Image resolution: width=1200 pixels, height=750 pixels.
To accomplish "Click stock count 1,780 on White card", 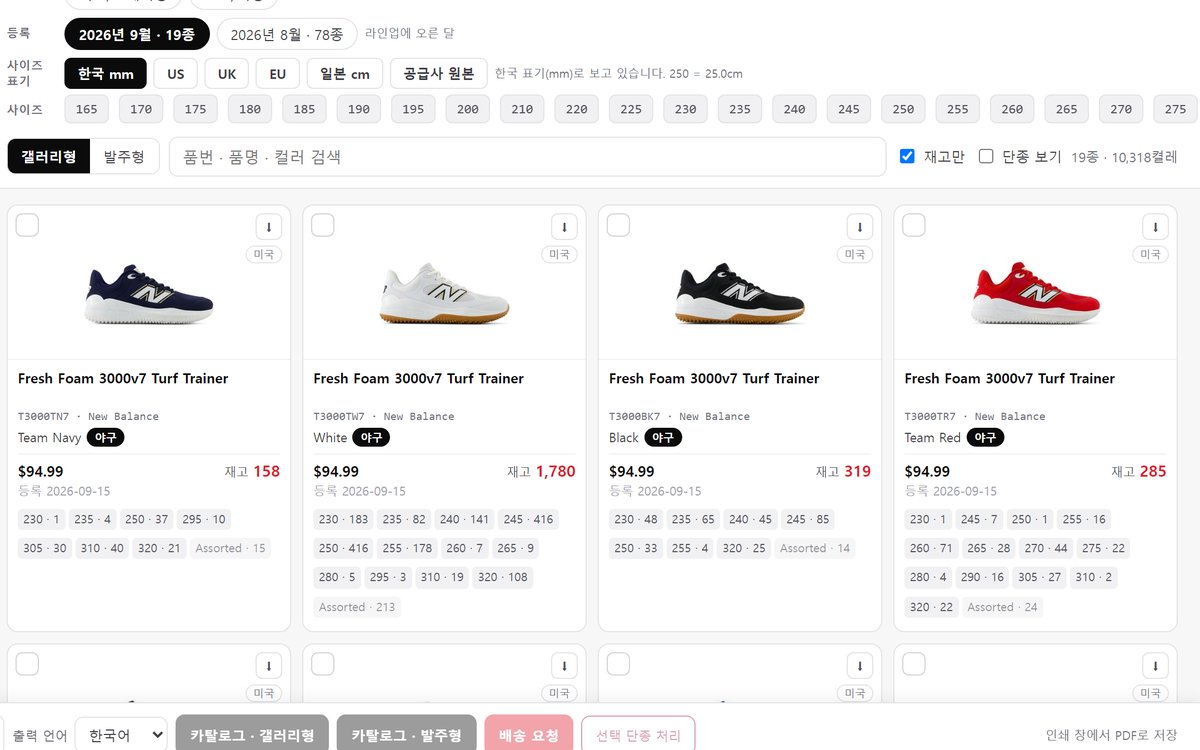I will 555,471.
